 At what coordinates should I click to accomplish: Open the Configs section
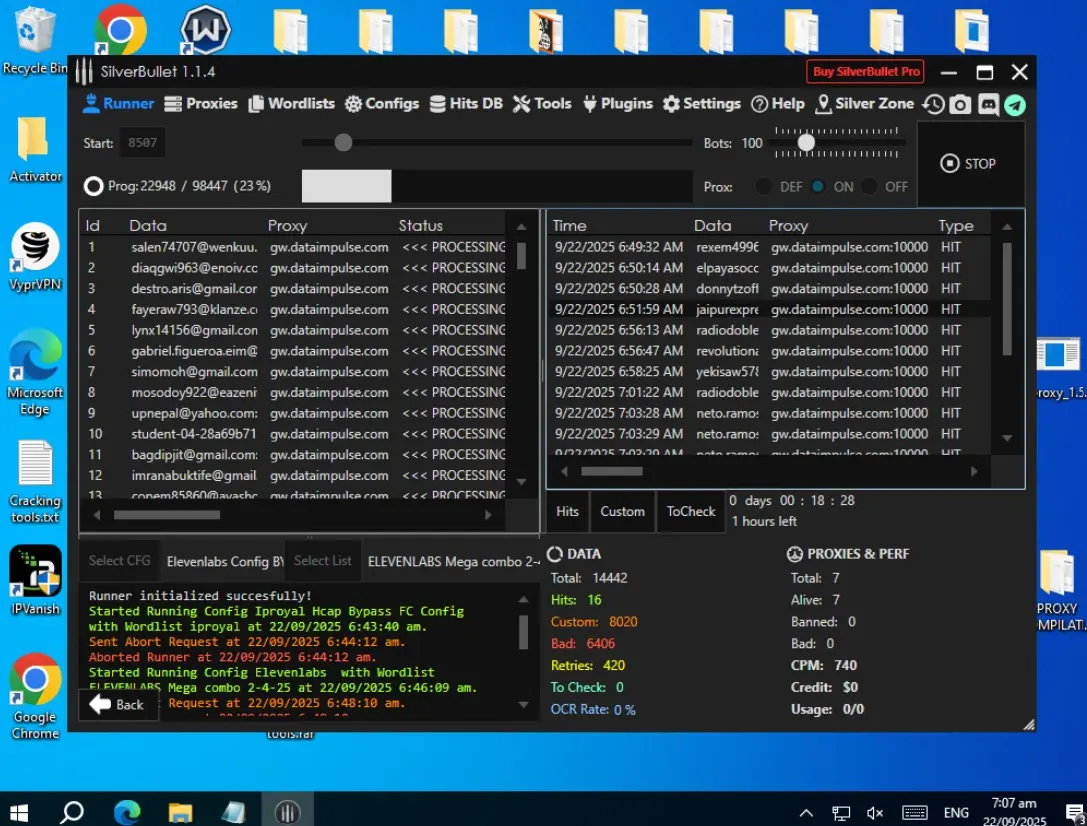(382, 104)
